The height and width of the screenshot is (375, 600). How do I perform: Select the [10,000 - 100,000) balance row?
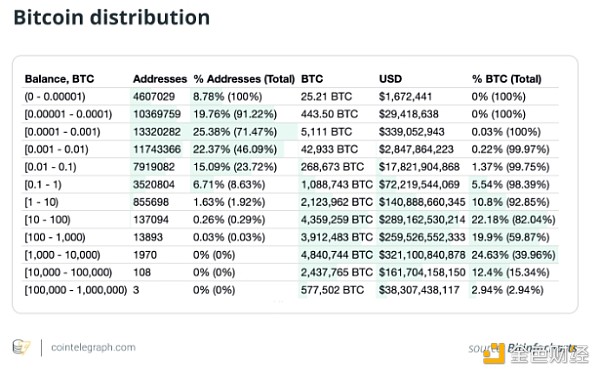point(291,272)
